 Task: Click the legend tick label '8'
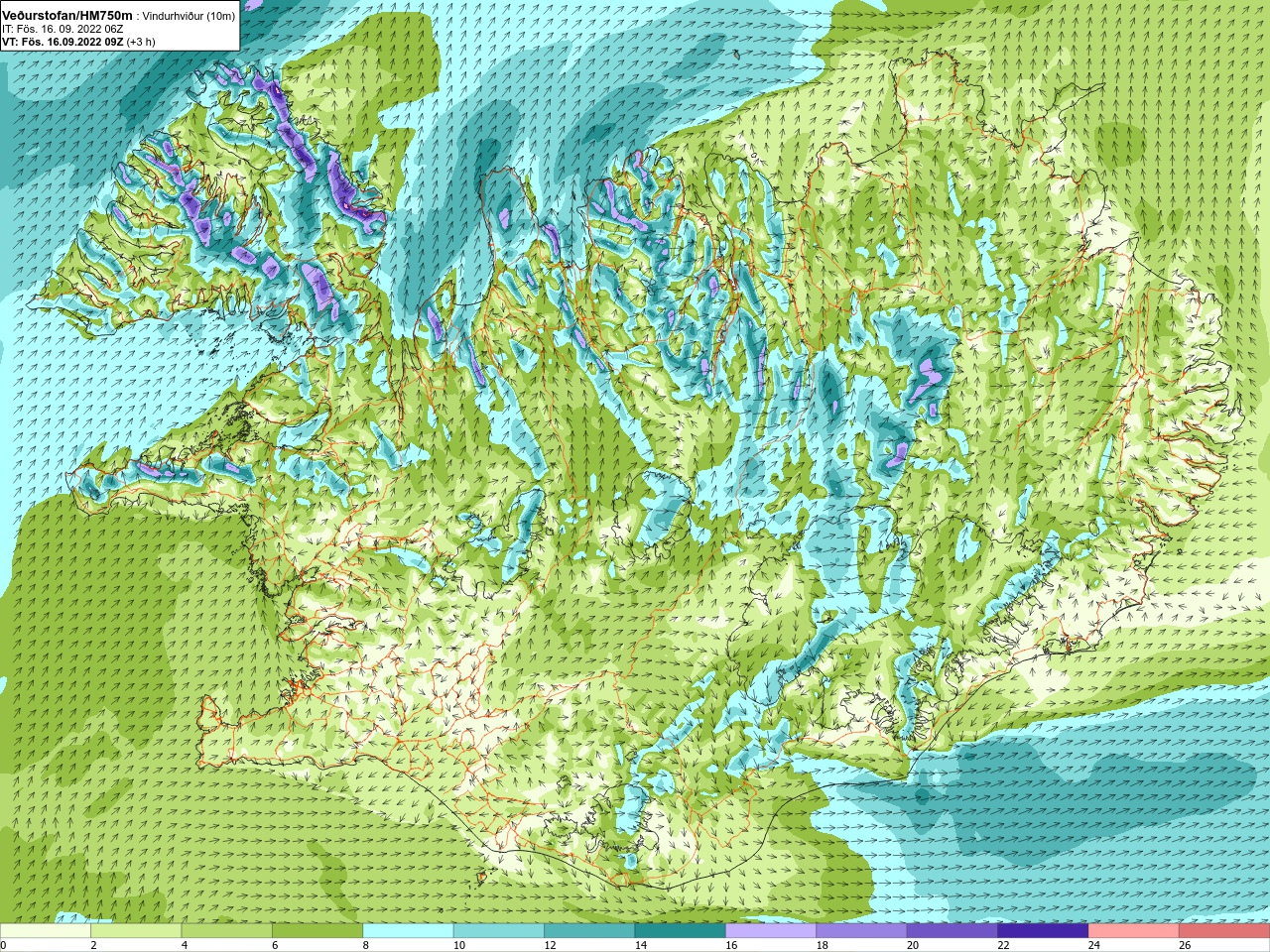point(366,946)
